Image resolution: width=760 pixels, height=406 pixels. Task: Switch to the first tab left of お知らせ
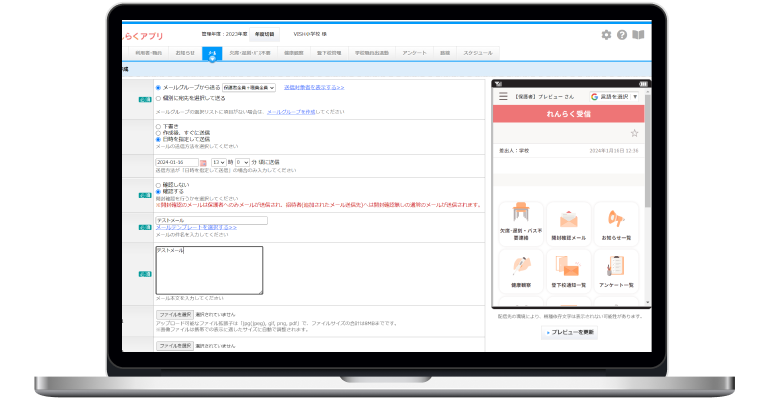(148, 53)
